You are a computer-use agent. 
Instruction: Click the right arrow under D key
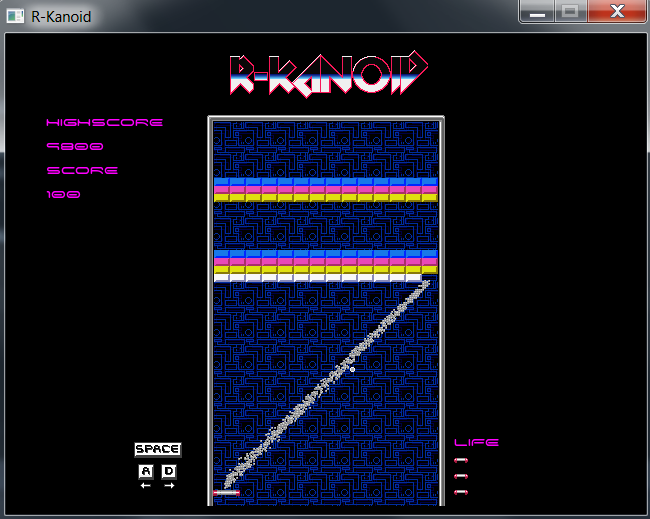coord(169,486)
